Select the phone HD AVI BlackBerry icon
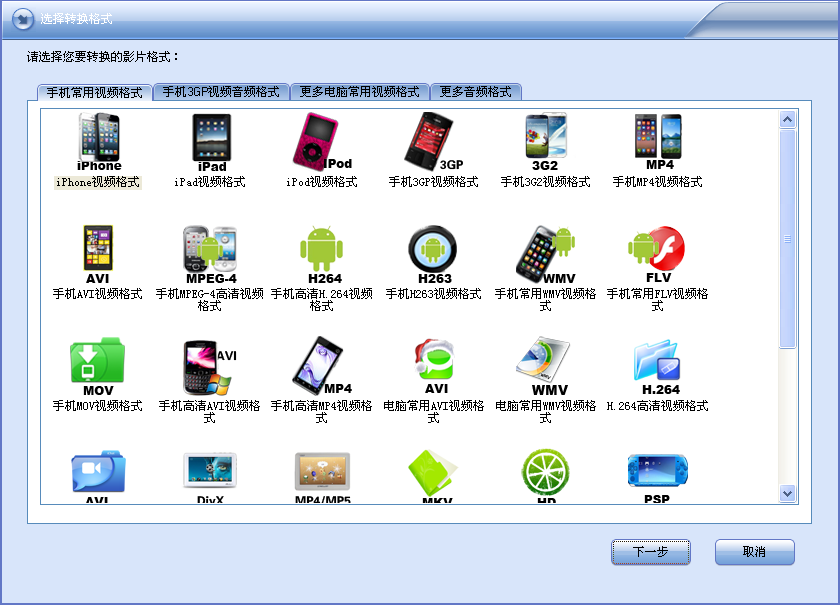Viewport: 840px width, 605px height. coord(210,367)
